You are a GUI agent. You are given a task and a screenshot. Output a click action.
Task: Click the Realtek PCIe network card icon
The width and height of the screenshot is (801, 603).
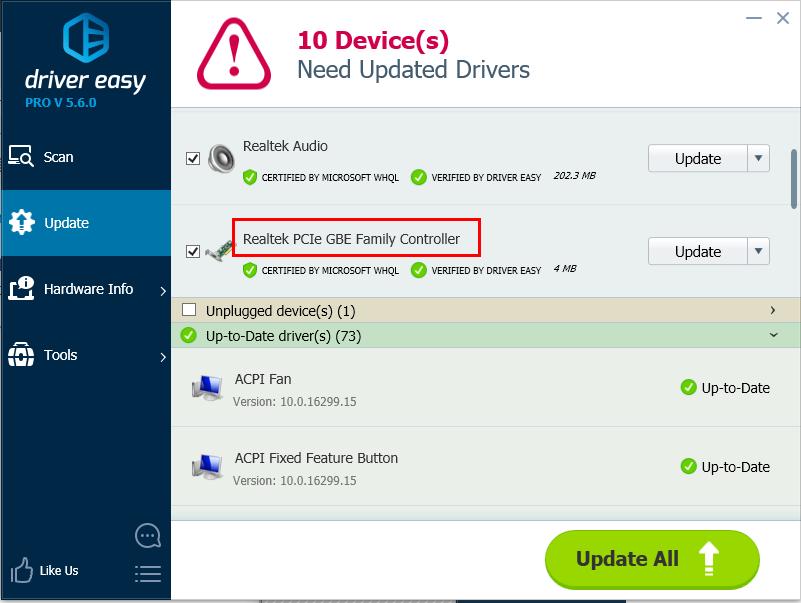(219, 252)
